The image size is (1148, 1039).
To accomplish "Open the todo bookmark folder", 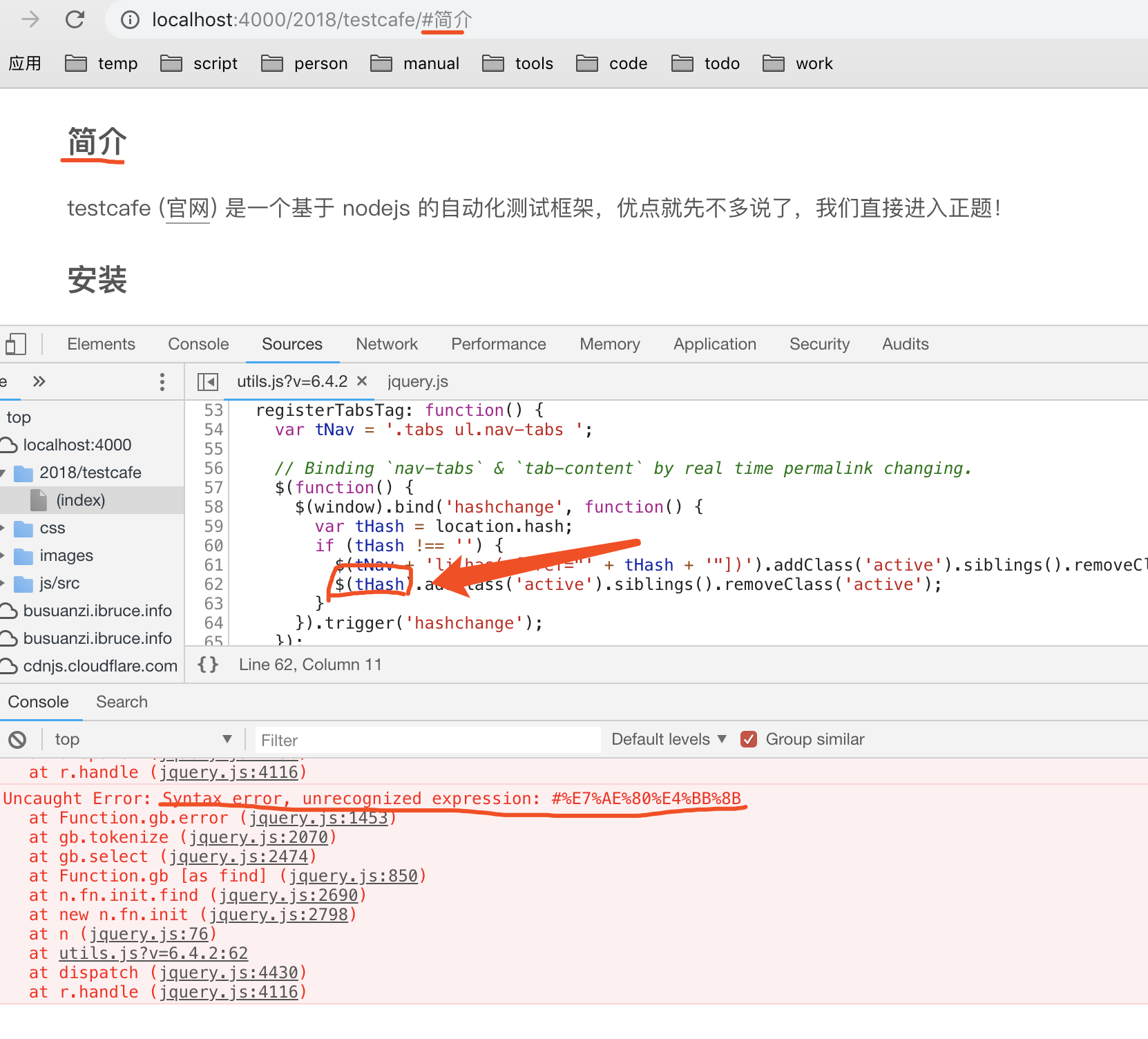I will pos(706,64).
